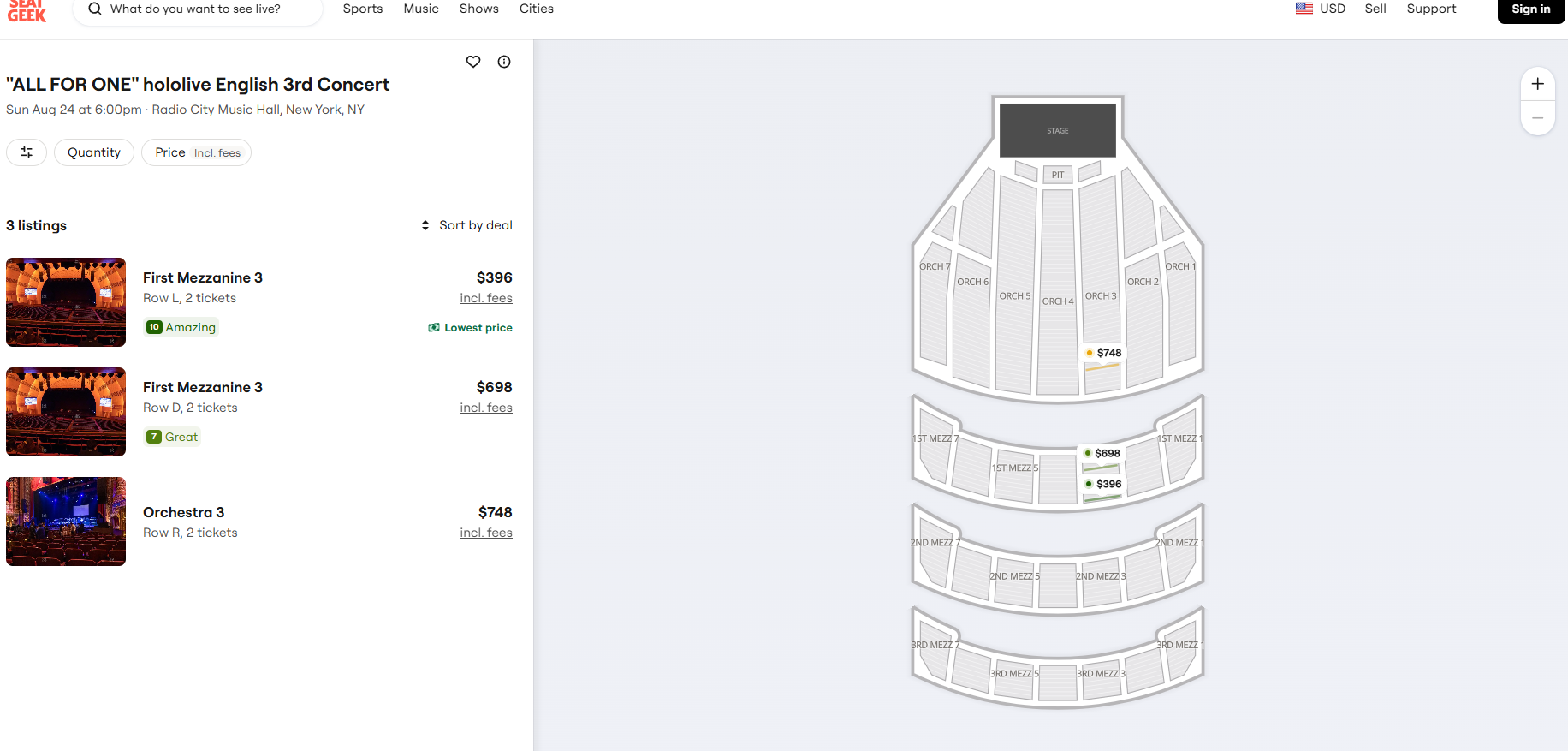Viewport: 1568px width, 751px height.
Task: Open the Sports menu
Action: [x=363, y=9]
